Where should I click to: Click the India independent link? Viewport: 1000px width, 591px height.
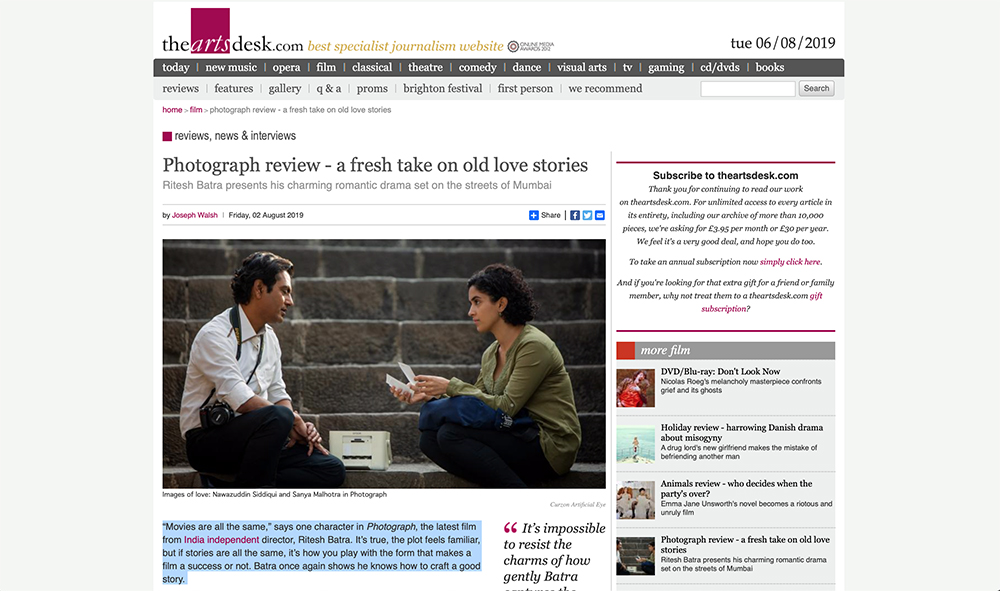click(x=221, y=540)
